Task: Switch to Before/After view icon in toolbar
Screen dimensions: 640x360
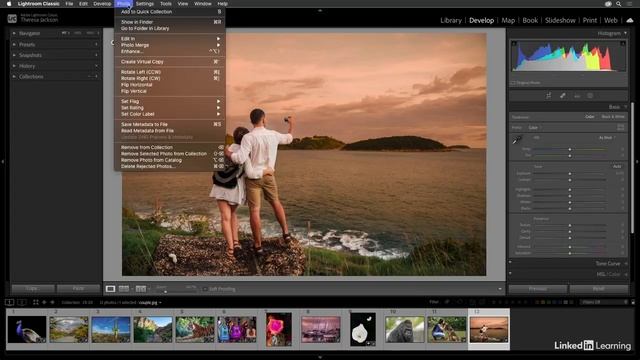Action: click(141, 289)
